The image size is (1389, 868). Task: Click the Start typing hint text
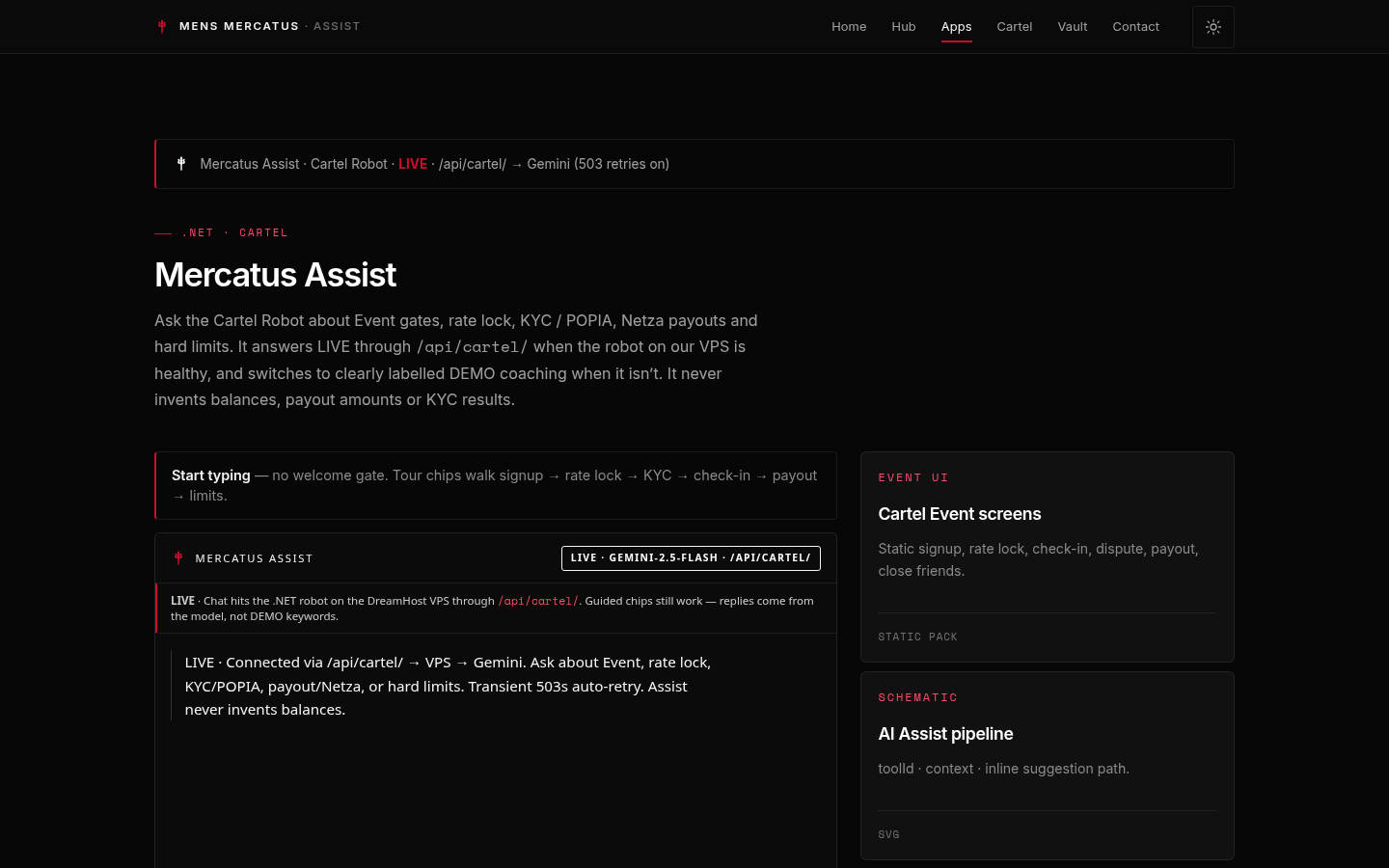tap(495, 485)
